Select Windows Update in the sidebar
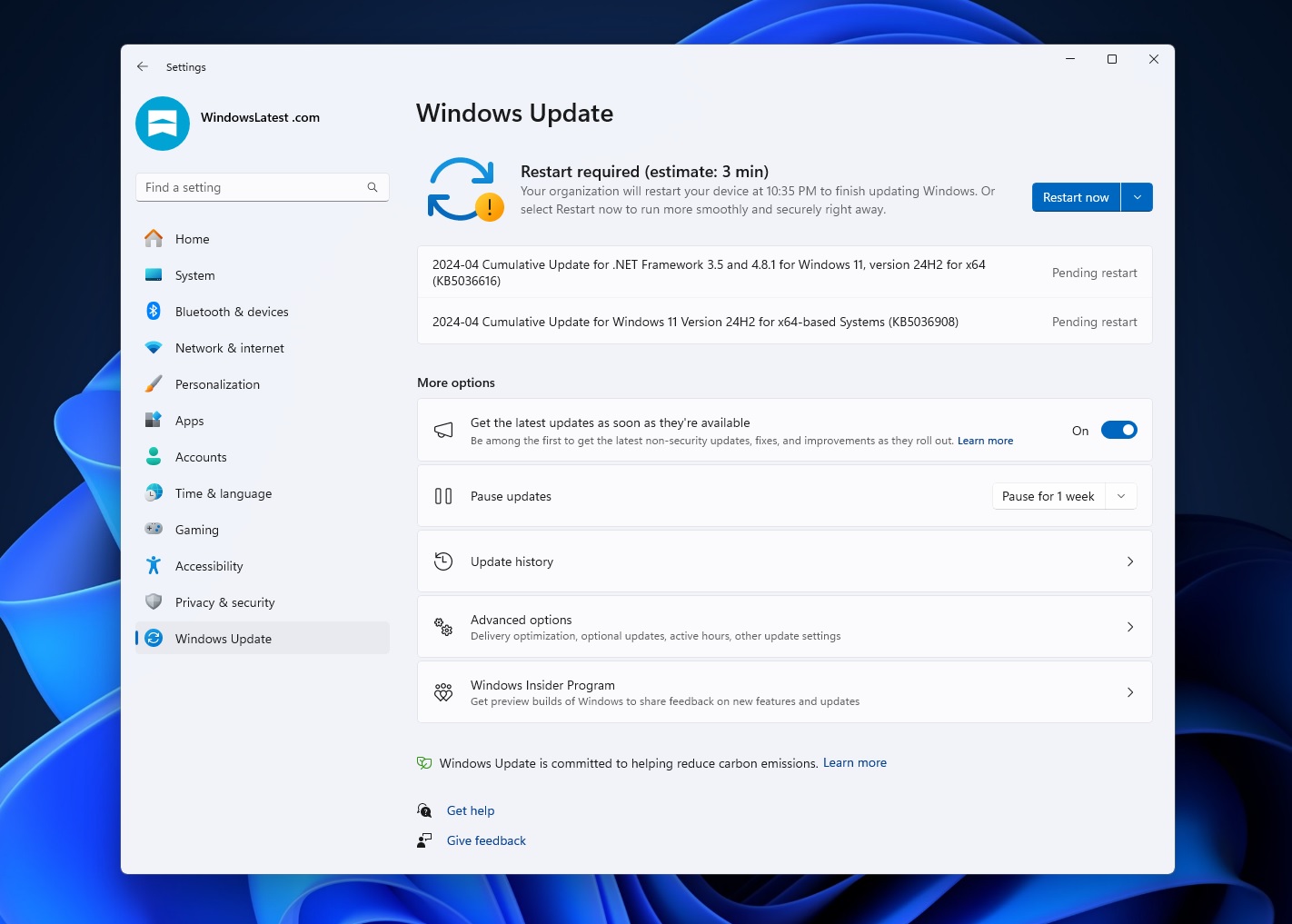Viewport: 1292px width, 924px height. pyautogui.click(x=223, y=638)
